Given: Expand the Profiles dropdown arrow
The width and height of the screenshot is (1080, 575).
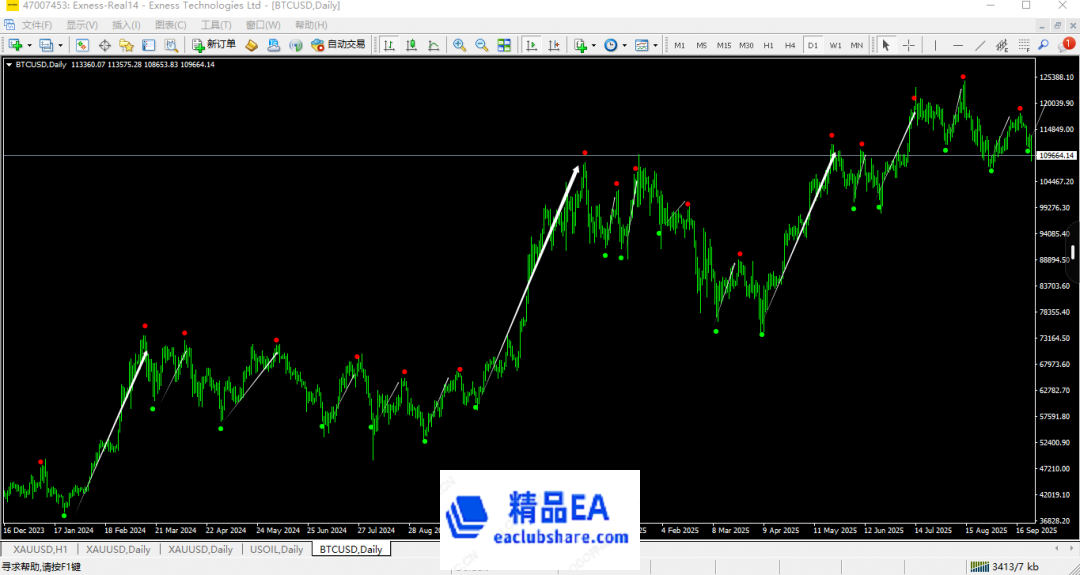Looking at the screenshot, I should click(61, 45).
